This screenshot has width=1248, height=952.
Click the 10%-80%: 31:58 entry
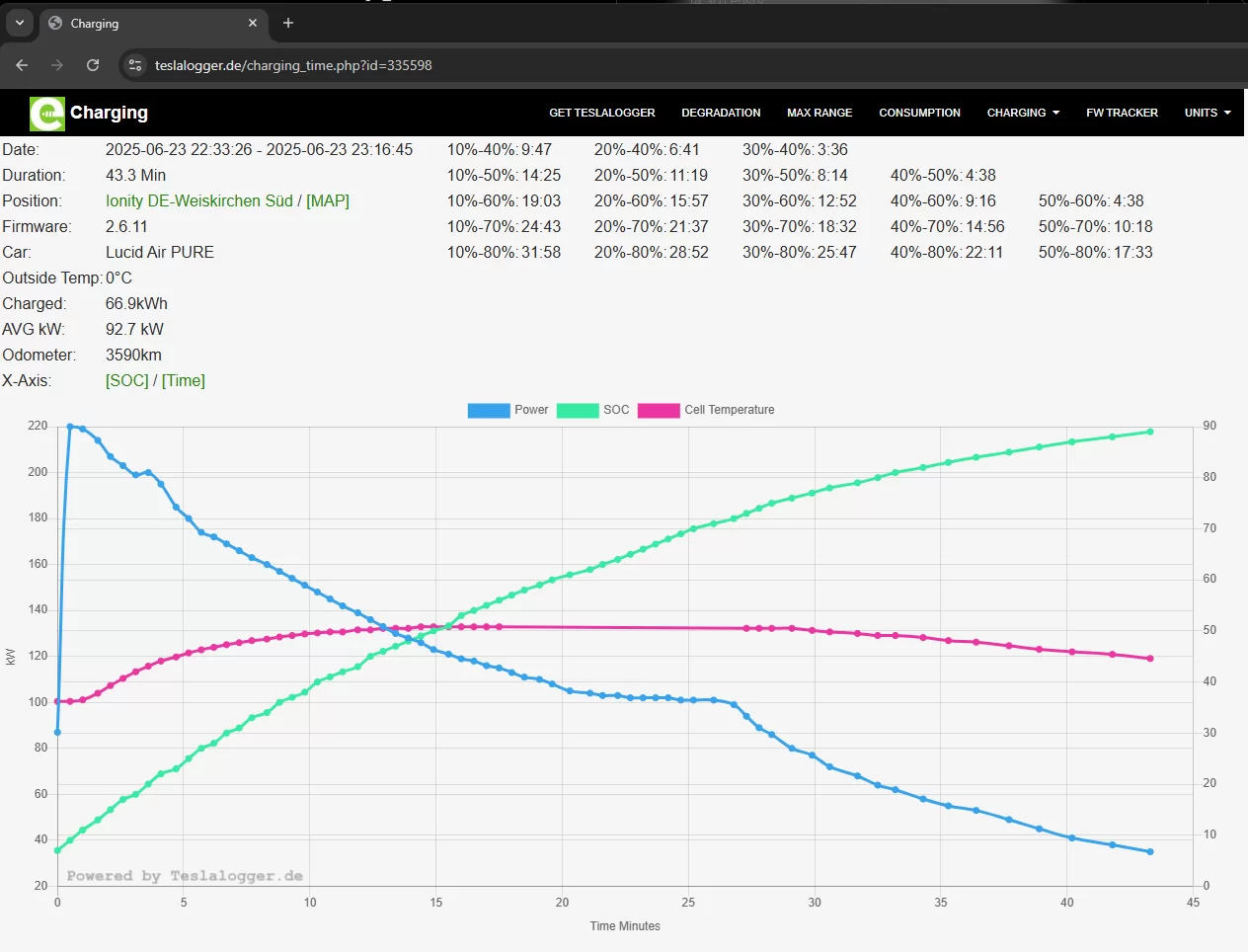click(504, 252)
